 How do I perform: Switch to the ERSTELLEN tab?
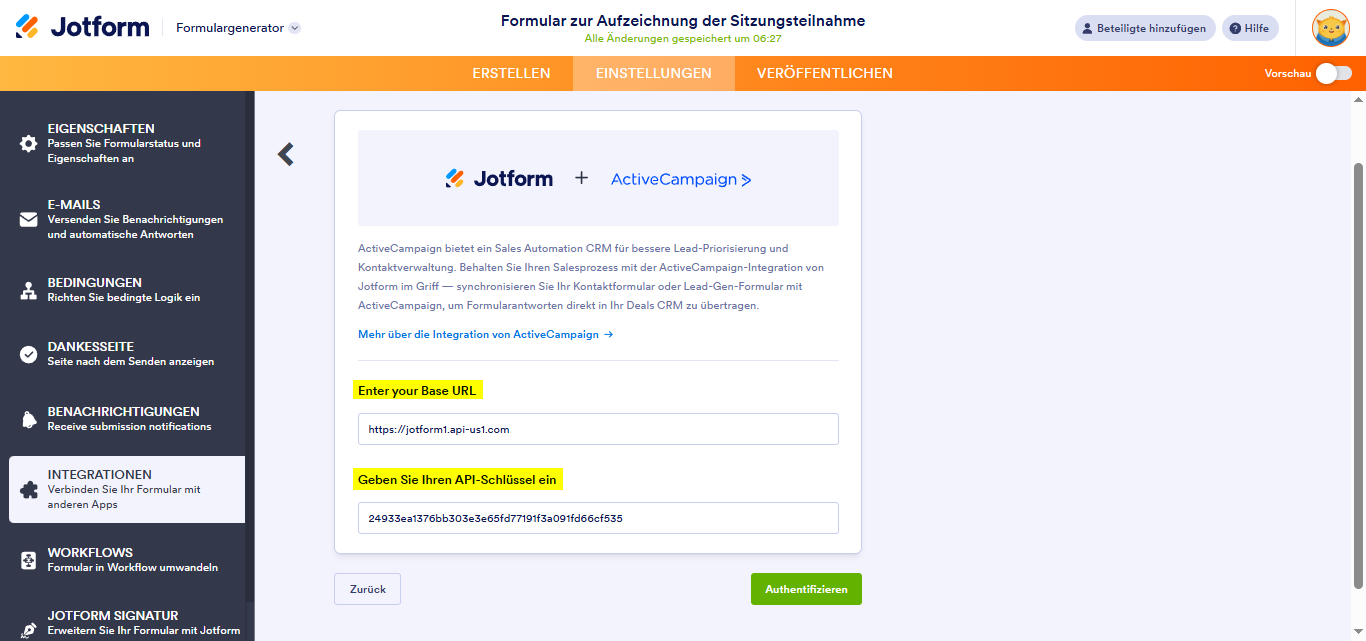[512, 73]
